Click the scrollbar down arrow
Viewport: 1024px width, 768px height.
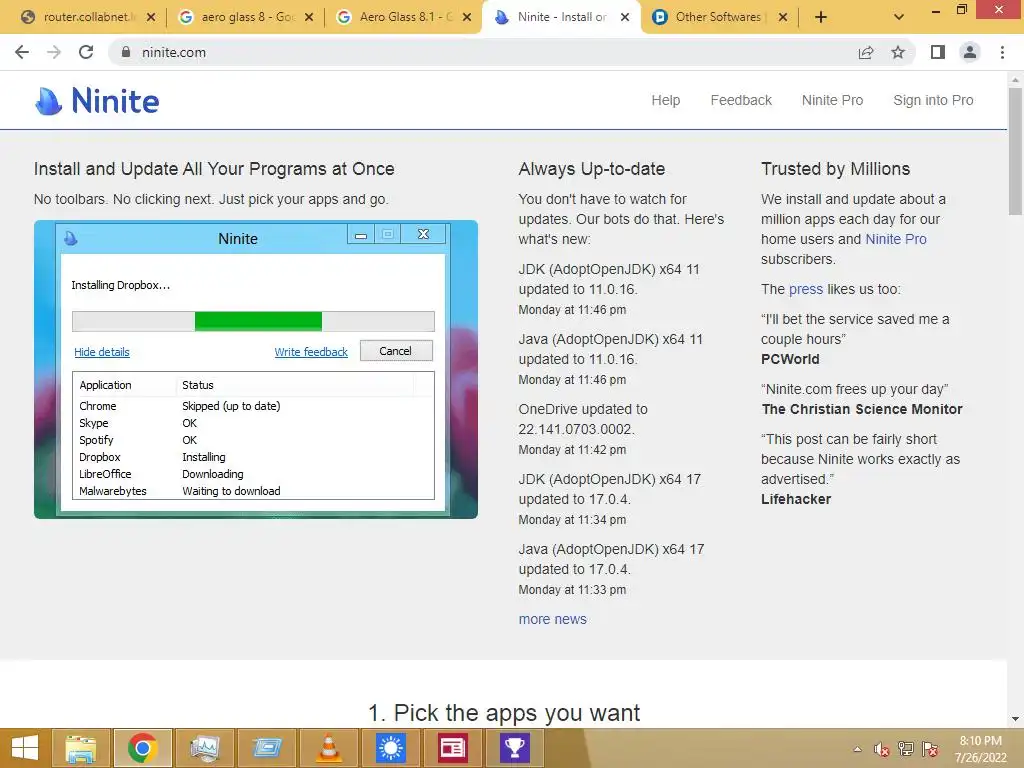tap(1015, 719)
